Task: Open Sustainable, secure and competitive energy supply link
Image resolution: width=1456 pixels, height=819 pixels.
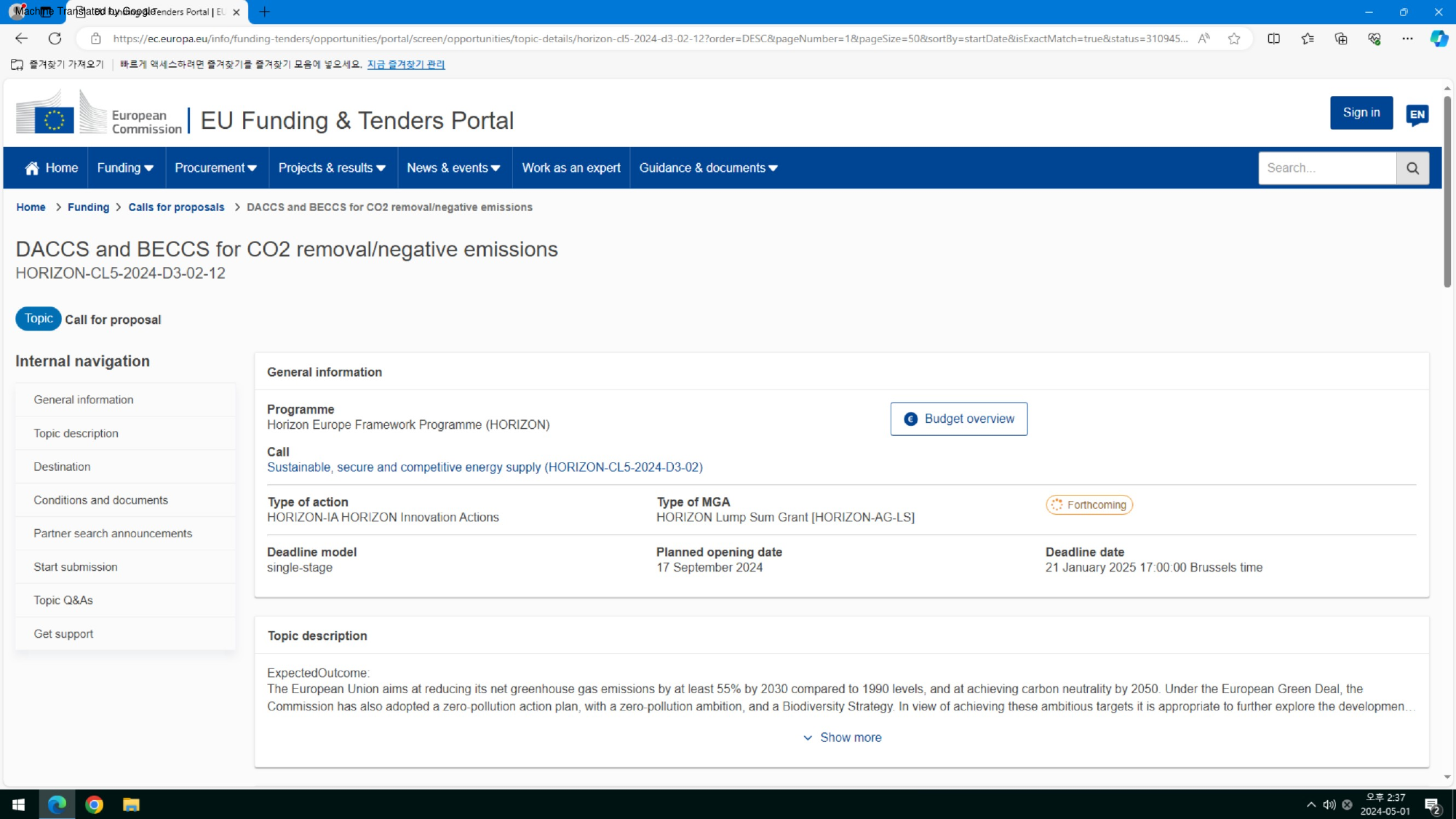Action: pos(485,467)
